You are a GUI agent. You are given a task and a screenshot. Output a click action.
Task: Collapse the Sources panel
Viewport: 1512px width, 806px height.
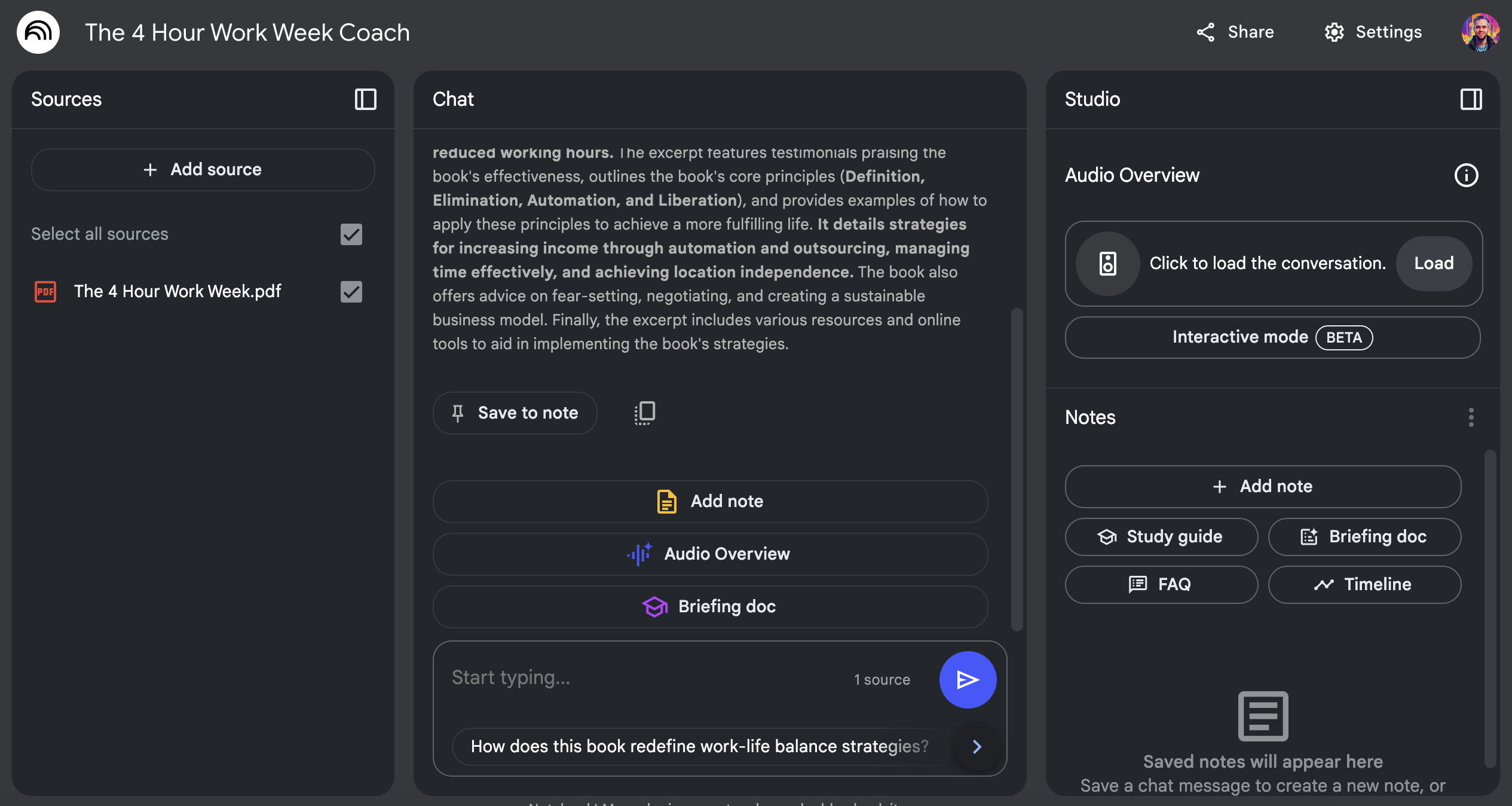[366, 99]
